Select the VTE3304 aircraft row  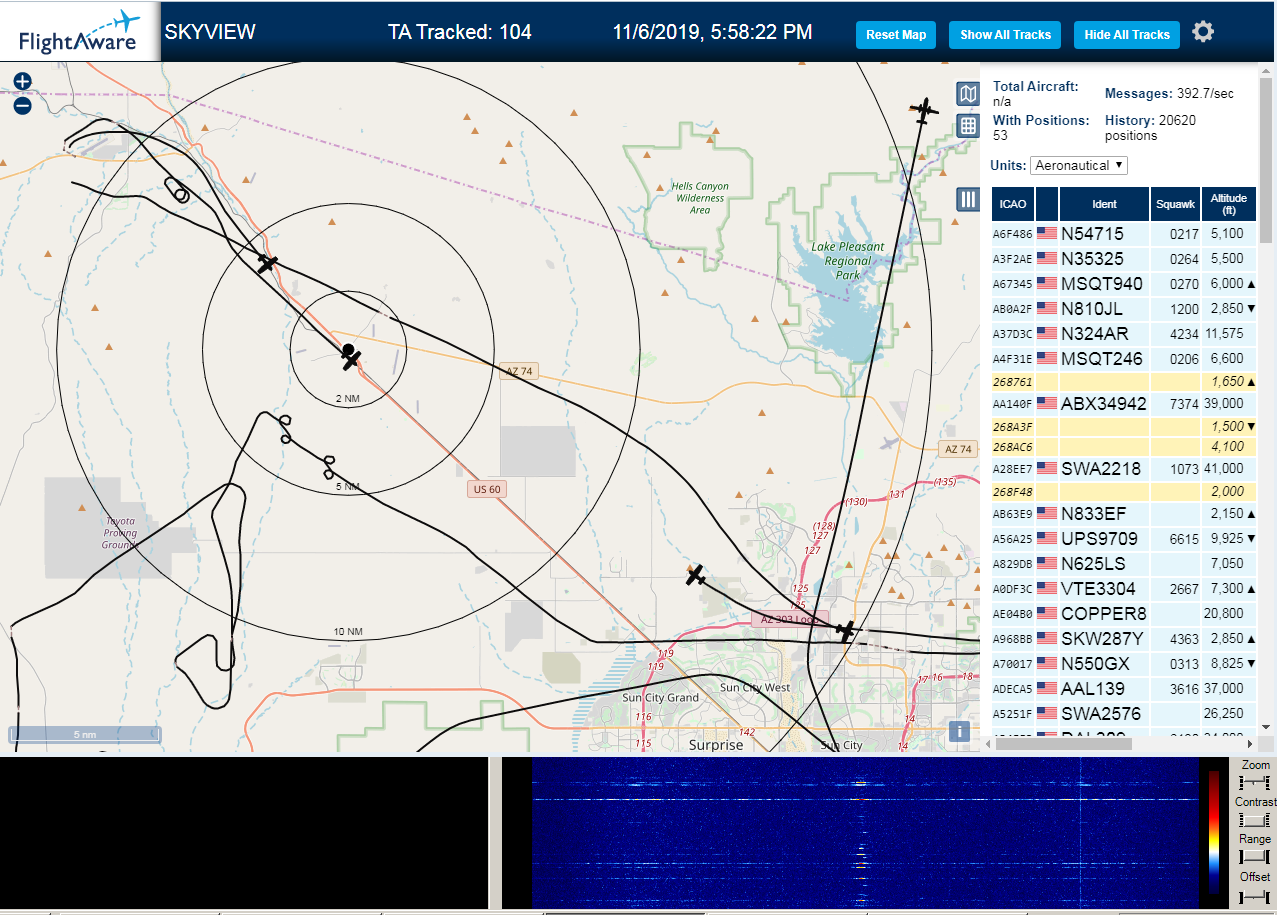pos(1124,589)
